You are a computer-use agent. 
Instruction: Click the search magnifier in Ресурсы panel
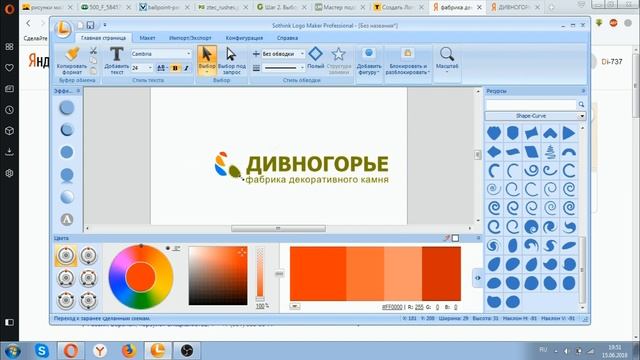tap(581, 104)
